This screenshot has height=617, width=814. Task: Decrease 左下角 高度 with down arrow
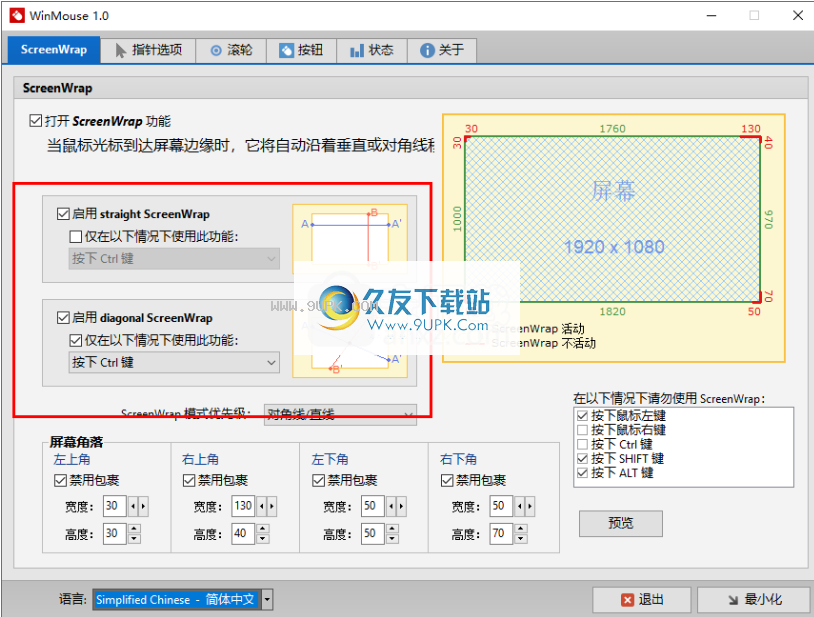392,539
